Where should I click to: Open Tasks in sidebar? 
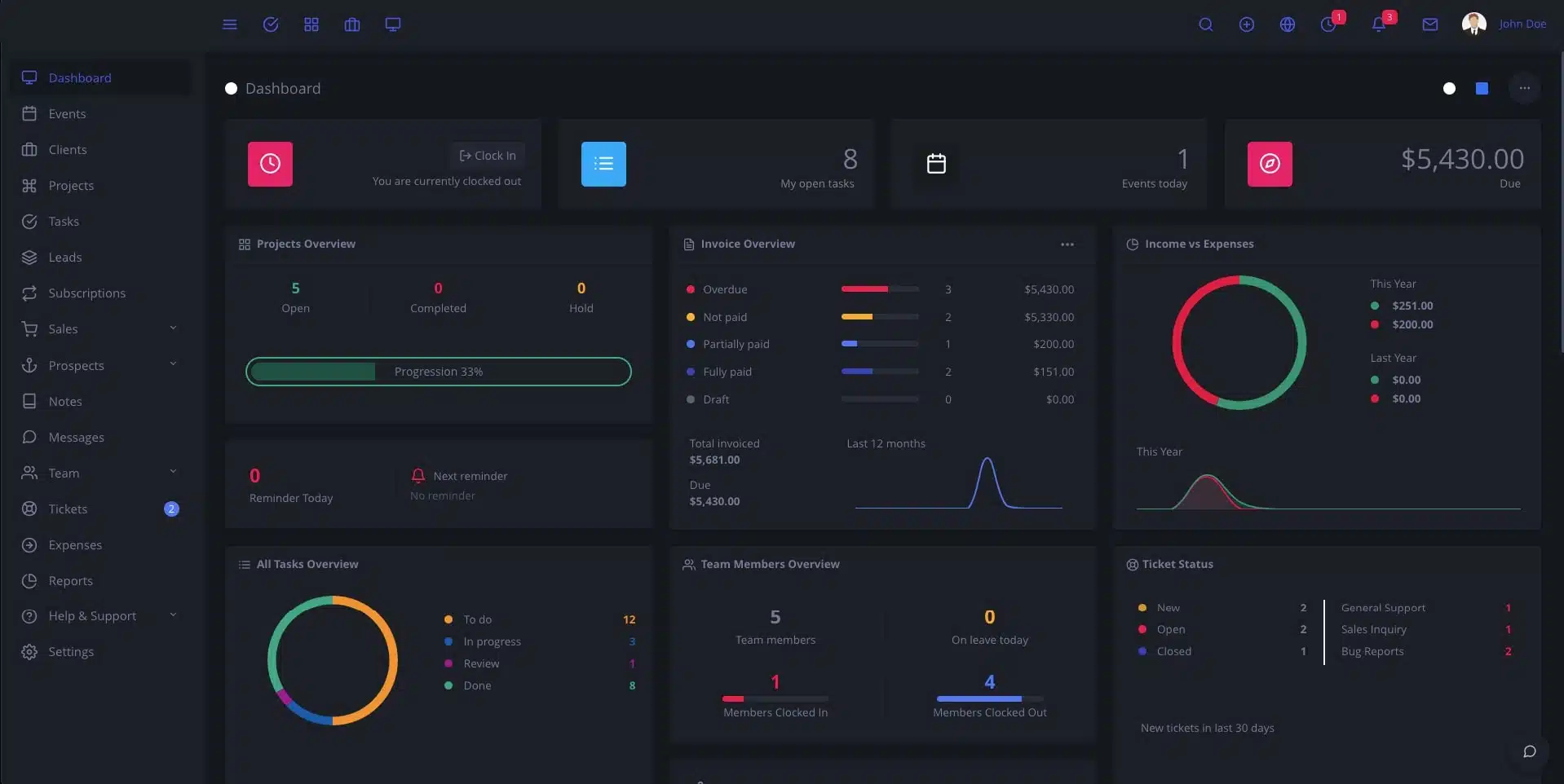coord(101,221)
